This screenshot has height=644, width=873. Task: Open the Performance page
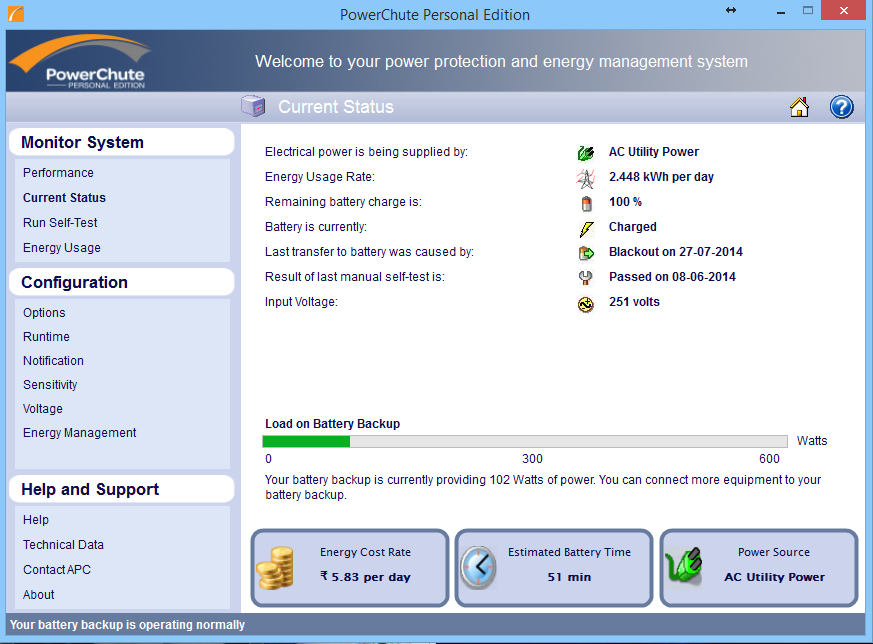58,173
